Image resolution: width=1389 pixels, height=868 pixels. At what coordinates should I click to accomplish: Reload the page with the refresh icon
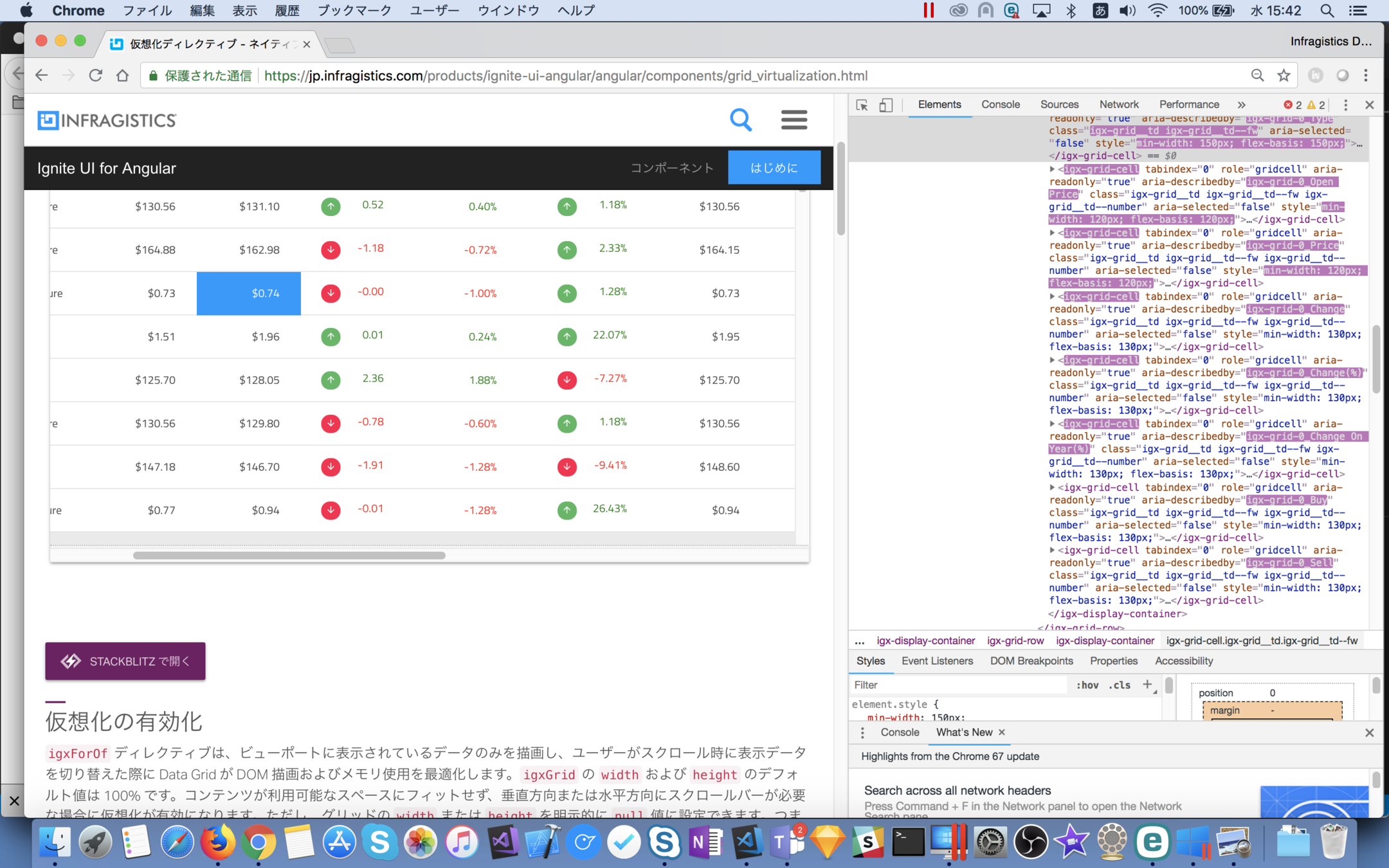(96, 76)
